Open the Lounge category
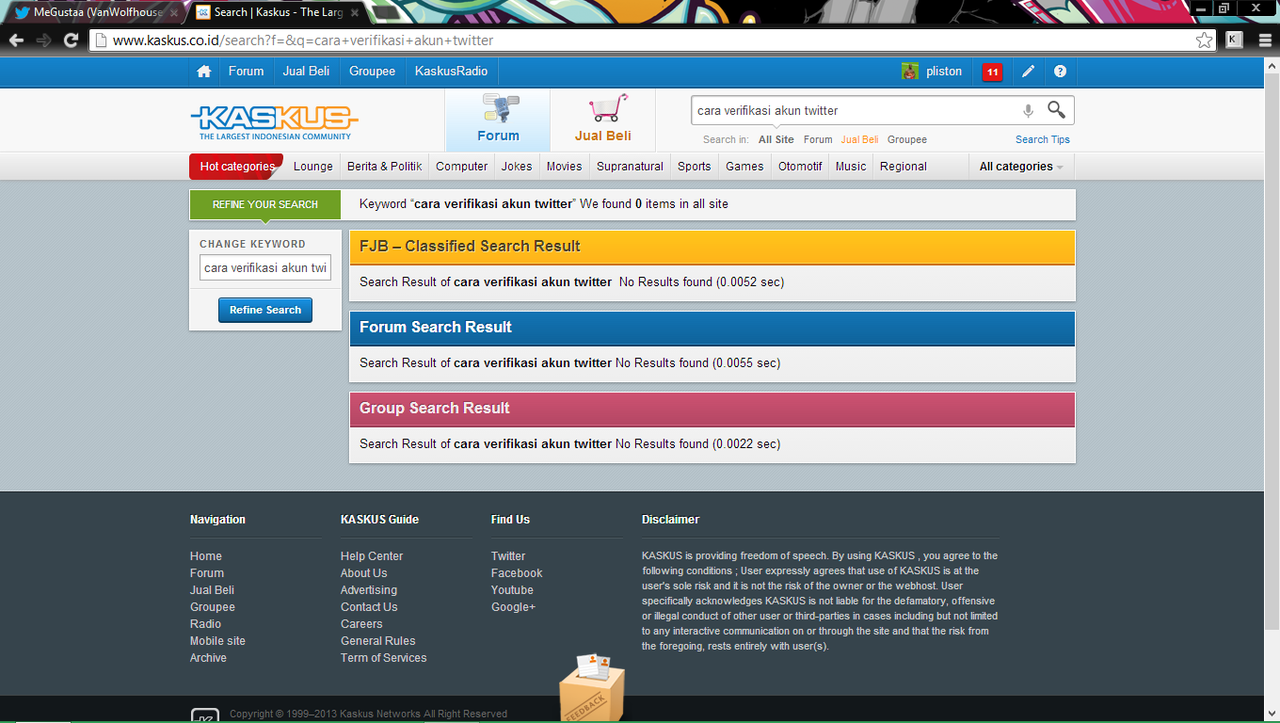The image size is (1280, 723). [313, 166]
